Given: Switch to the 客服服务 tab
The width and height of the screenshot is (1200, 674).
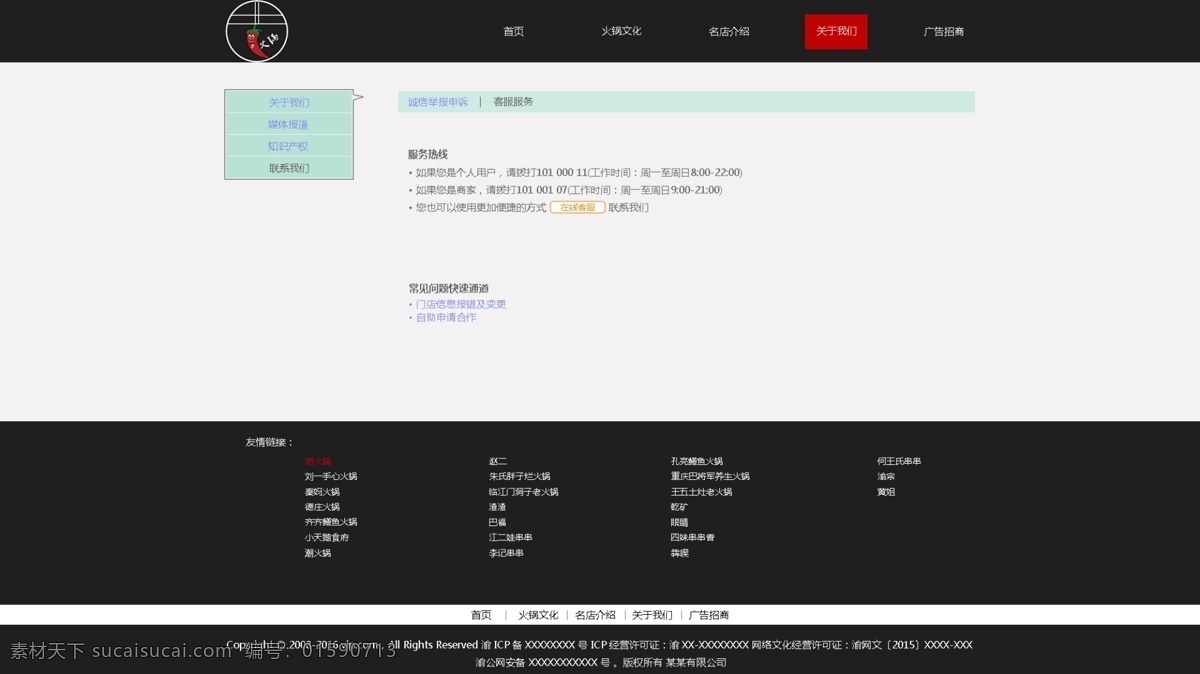Looking at the screenshot, I should (514, 102).
